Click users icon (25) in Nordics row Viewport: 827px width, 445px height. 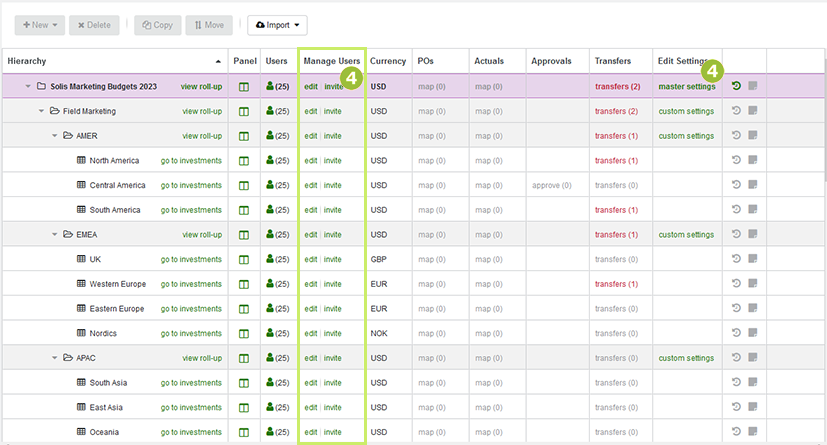277,333
